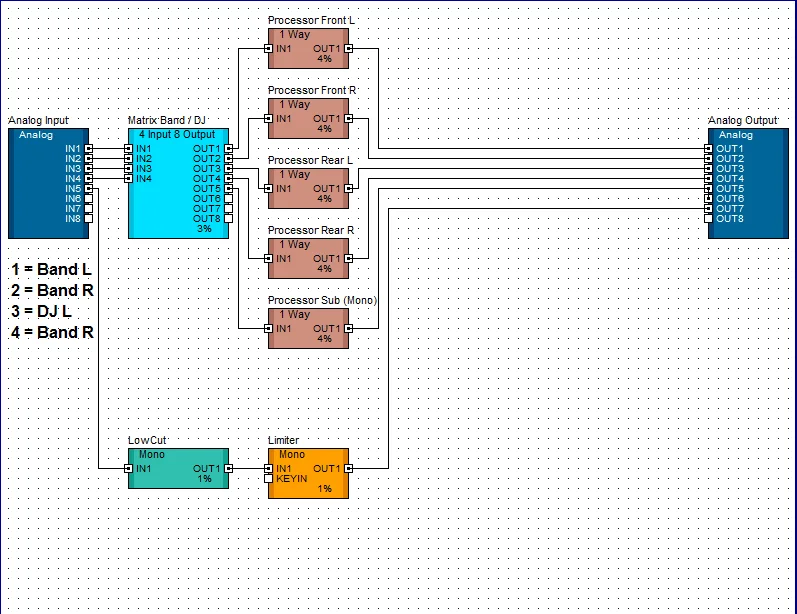797x614 pixels.
Task: Click the unconnected KEYIN port on Limiter
Action: click(x=269, y=479)
